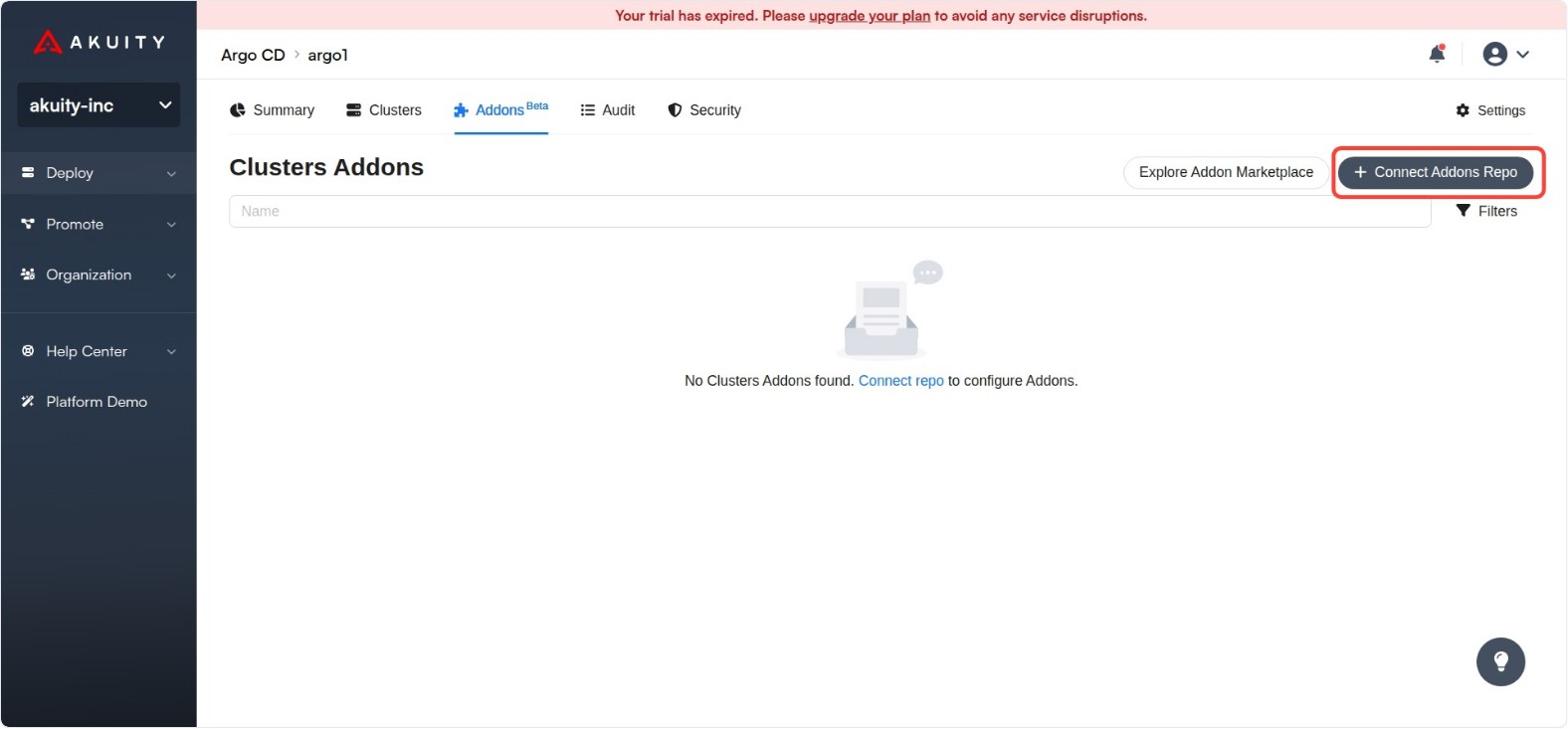The width and height of the screenshot is (1568, 729).
Task: Expand the Help Center chevron
Action: click(x=171, y=352)
